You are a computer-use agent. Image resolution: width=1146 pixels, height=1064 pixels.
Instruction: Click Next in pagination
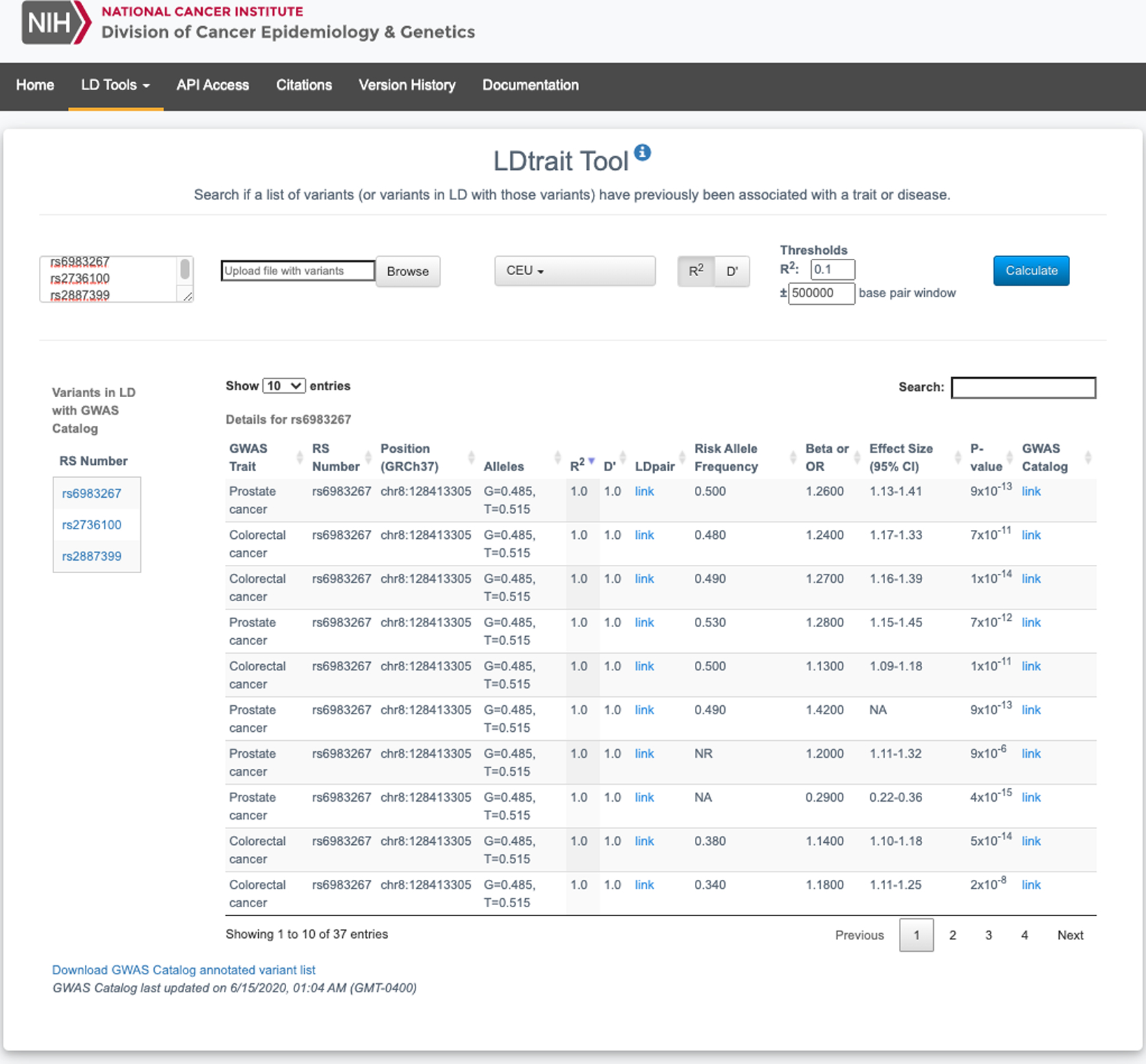coord(1070,935)
